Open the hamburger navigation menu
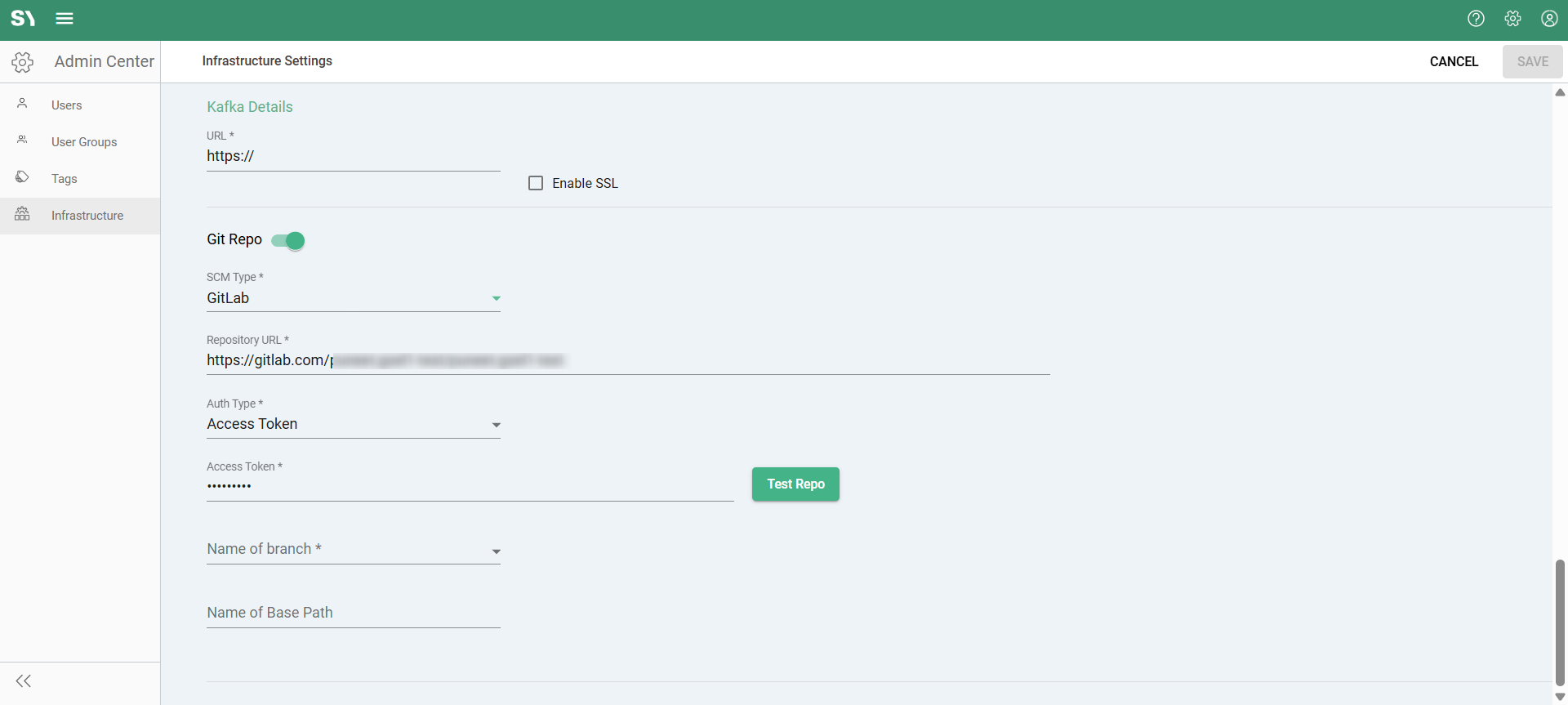The height and width of the screenshot is (705, 1568). click(65, 19)
